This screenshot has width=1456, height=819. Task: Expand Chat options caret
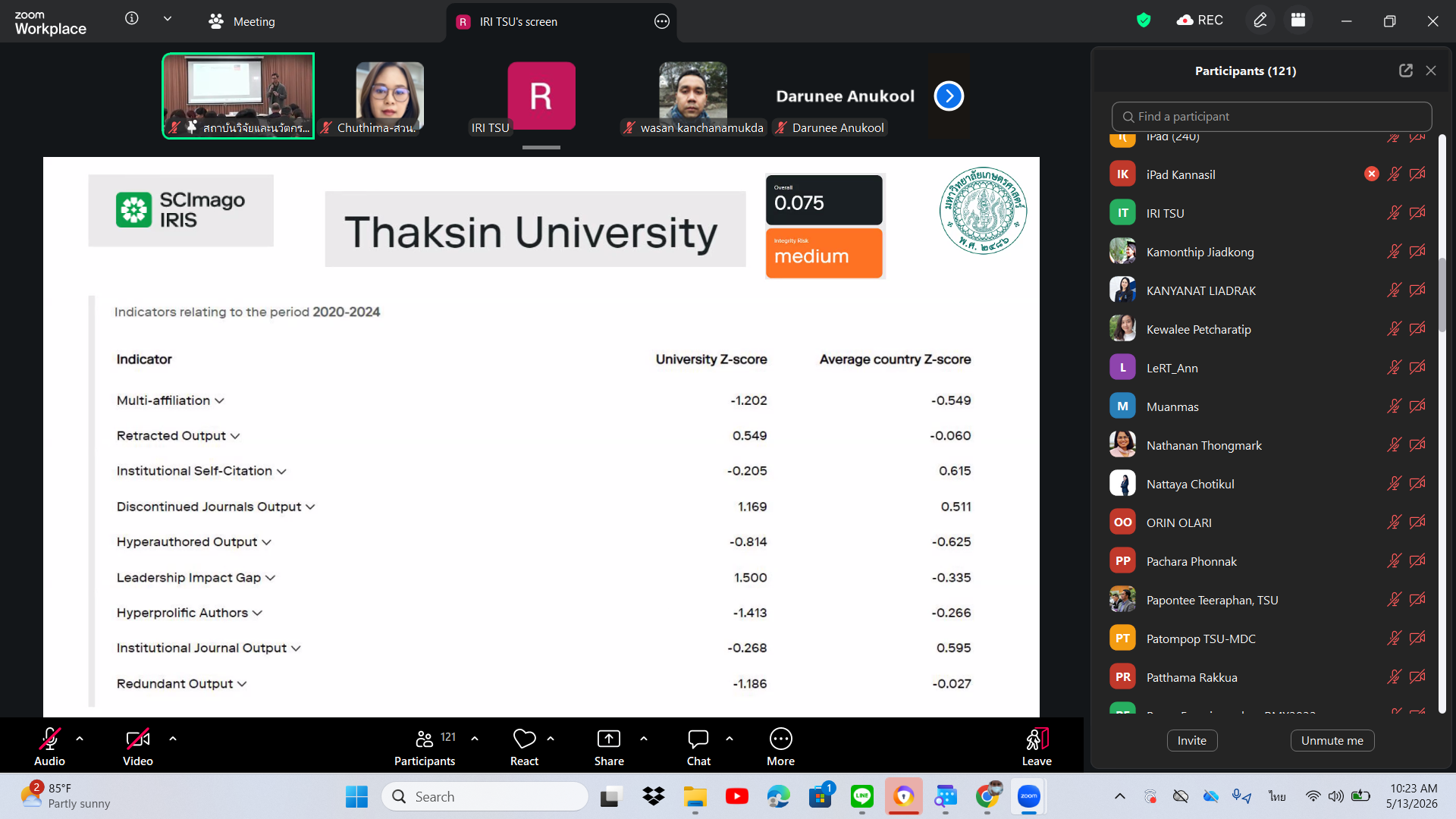click(x=730, y=738)
